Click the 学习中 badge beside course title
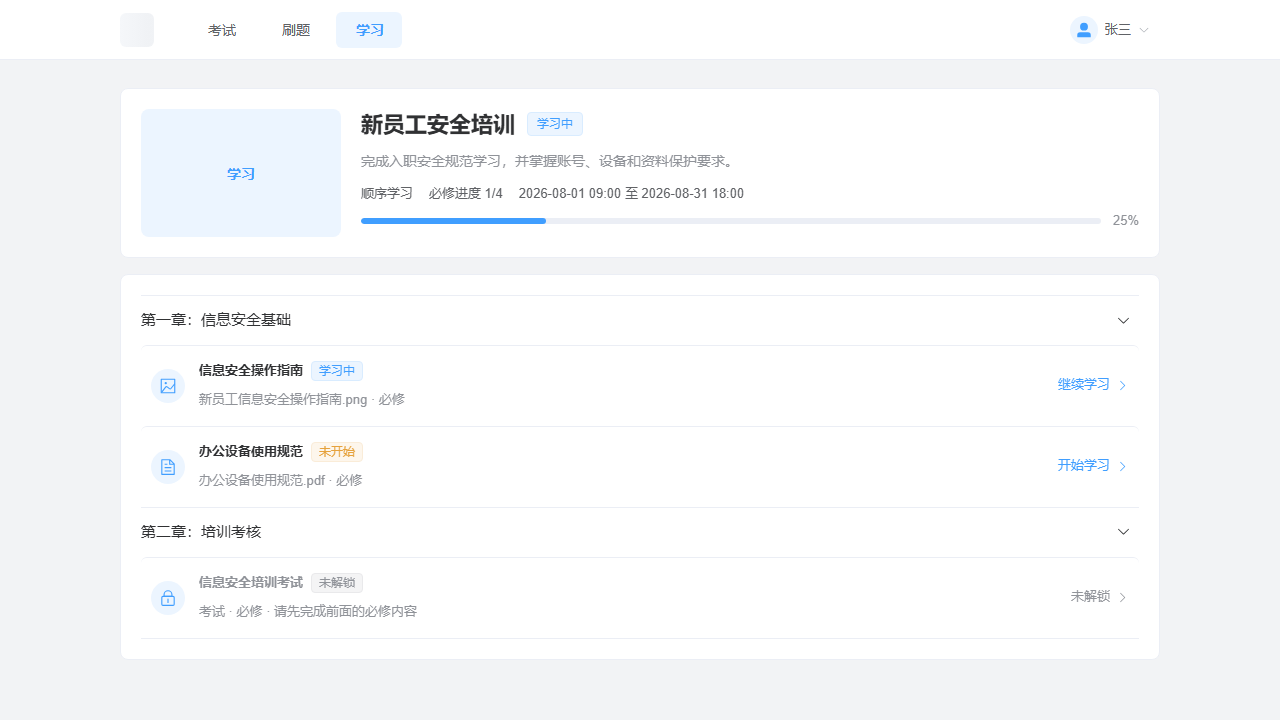Screen dimensions: 1280x720 [555, 124]
